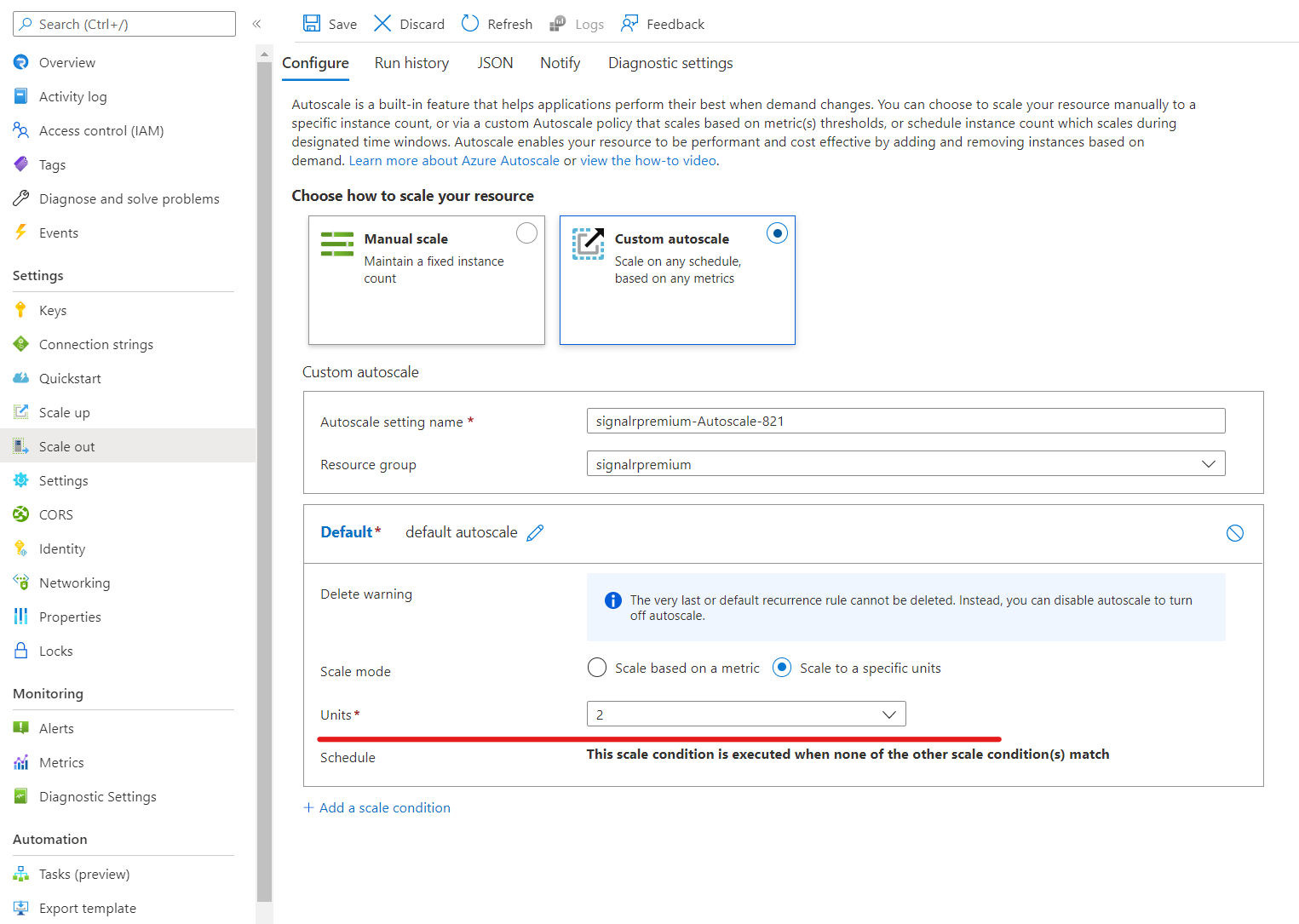This screenshot has width=1299, height=924.
Task: Open the Metrics monitoring page
Action: click(x=60, y=761)
